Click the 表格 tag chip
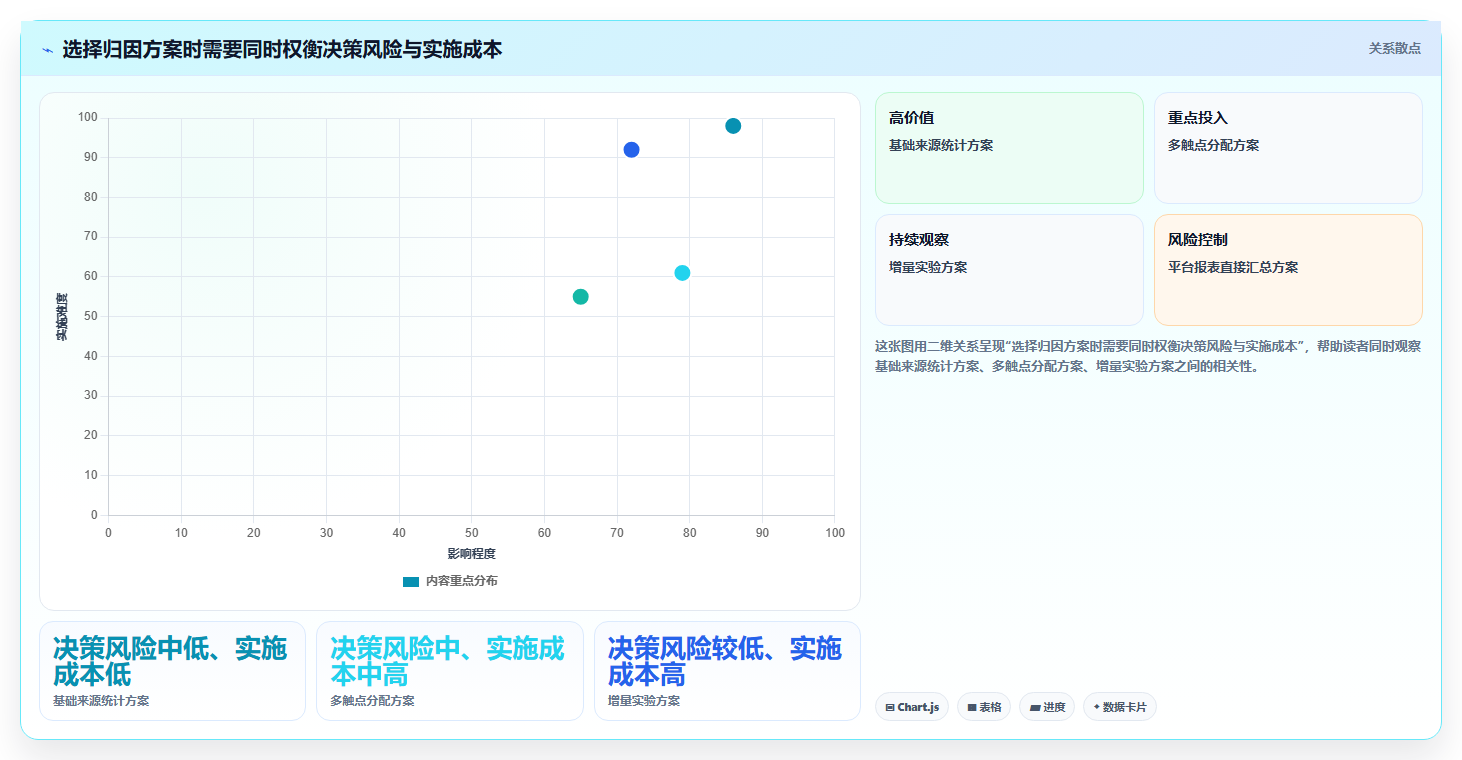1462x760 pixels. [984, 707]
